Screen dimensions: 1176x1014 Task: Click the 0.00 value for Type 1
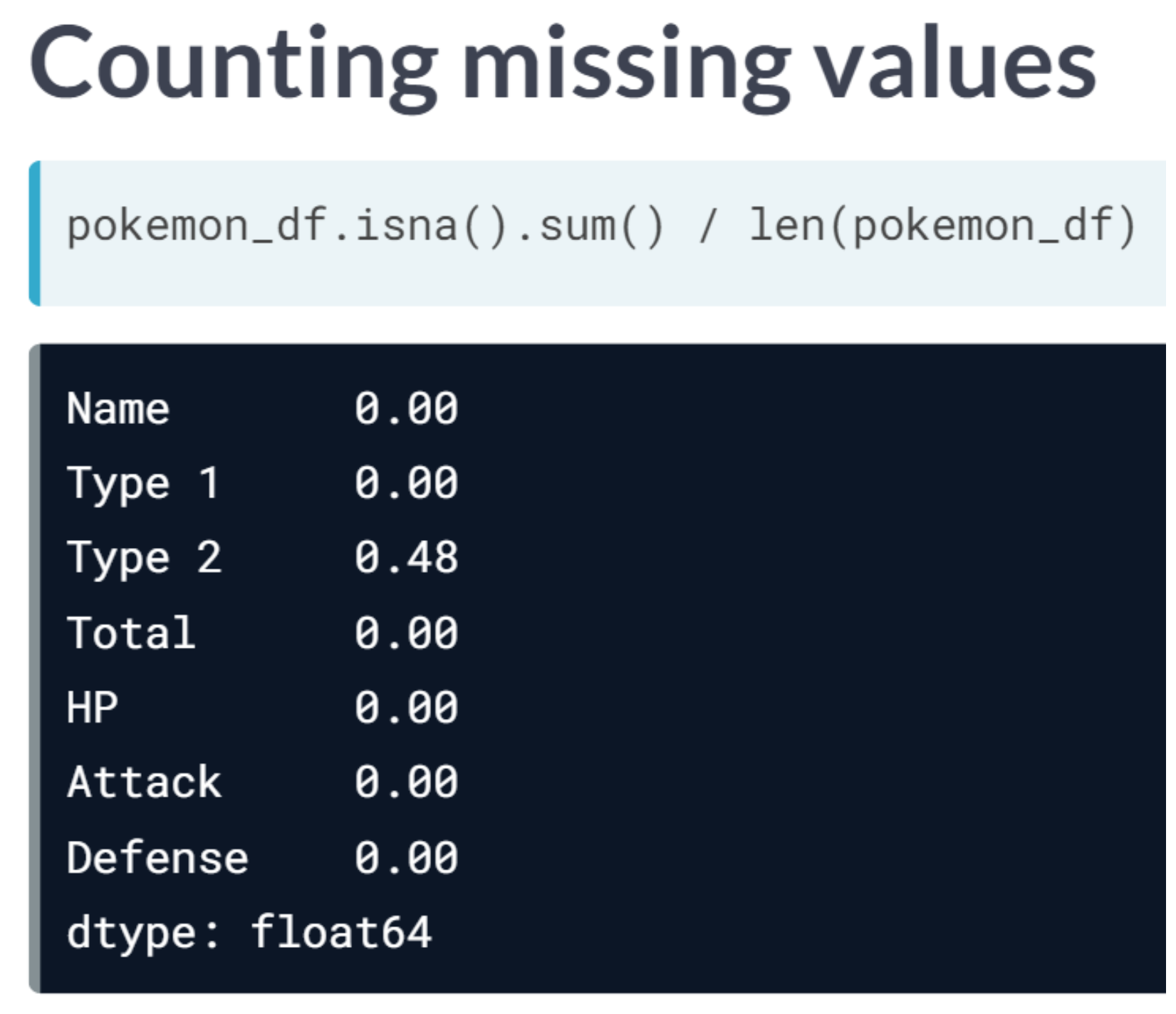coord(406,484)
